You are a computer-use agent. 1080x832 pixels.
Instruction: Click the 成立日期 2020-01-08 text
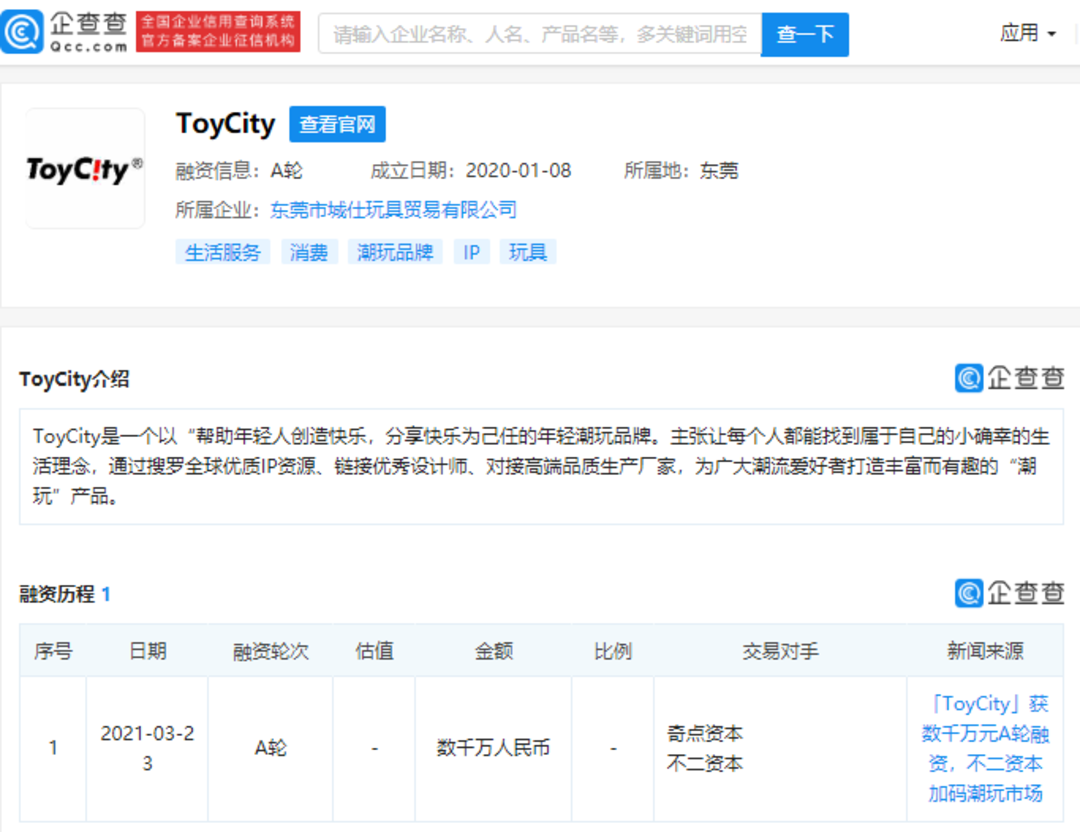[470, 170]
